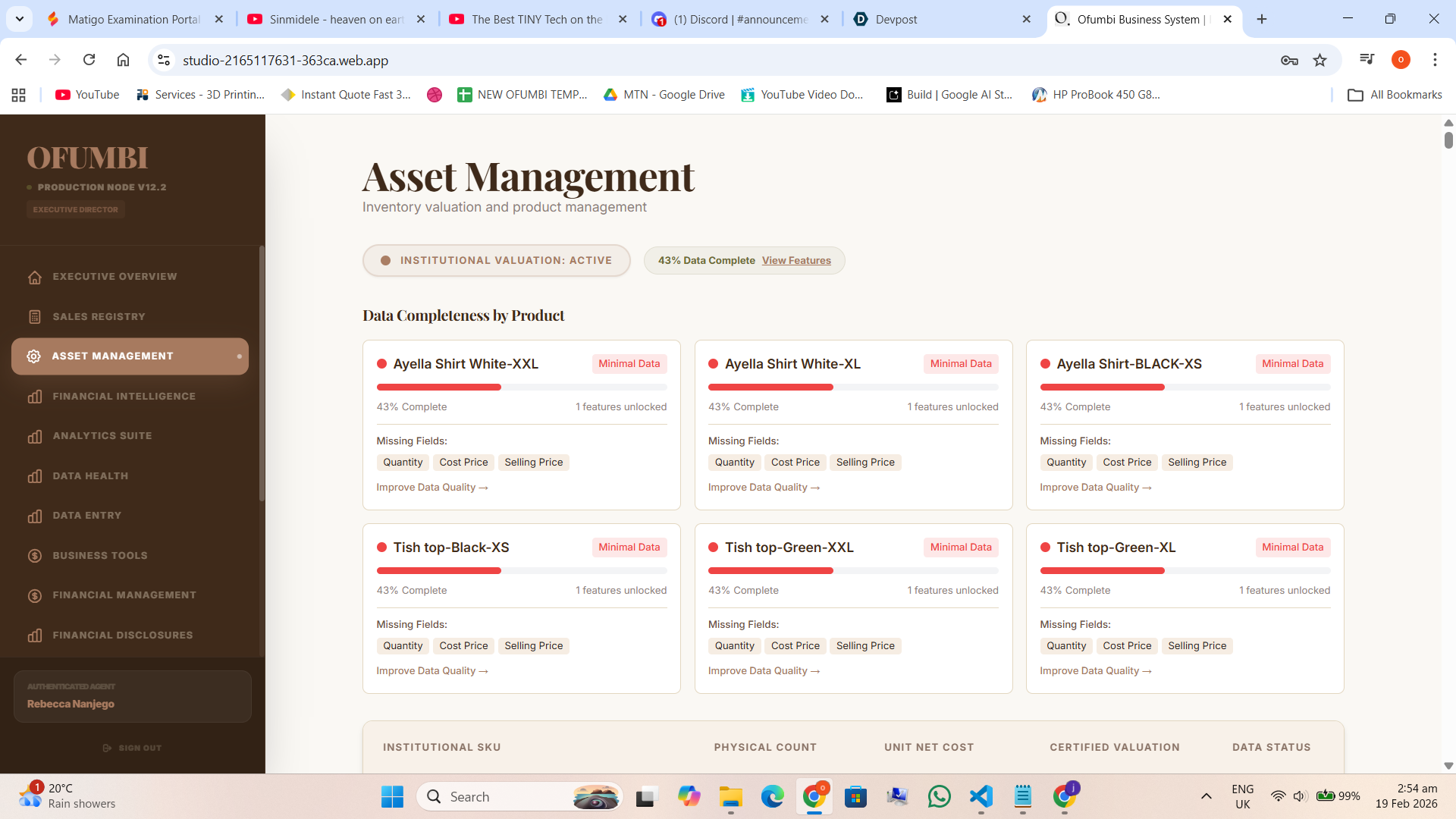
Task: Bookmark page with the star icon
Action: click(x=1320, y=61)
